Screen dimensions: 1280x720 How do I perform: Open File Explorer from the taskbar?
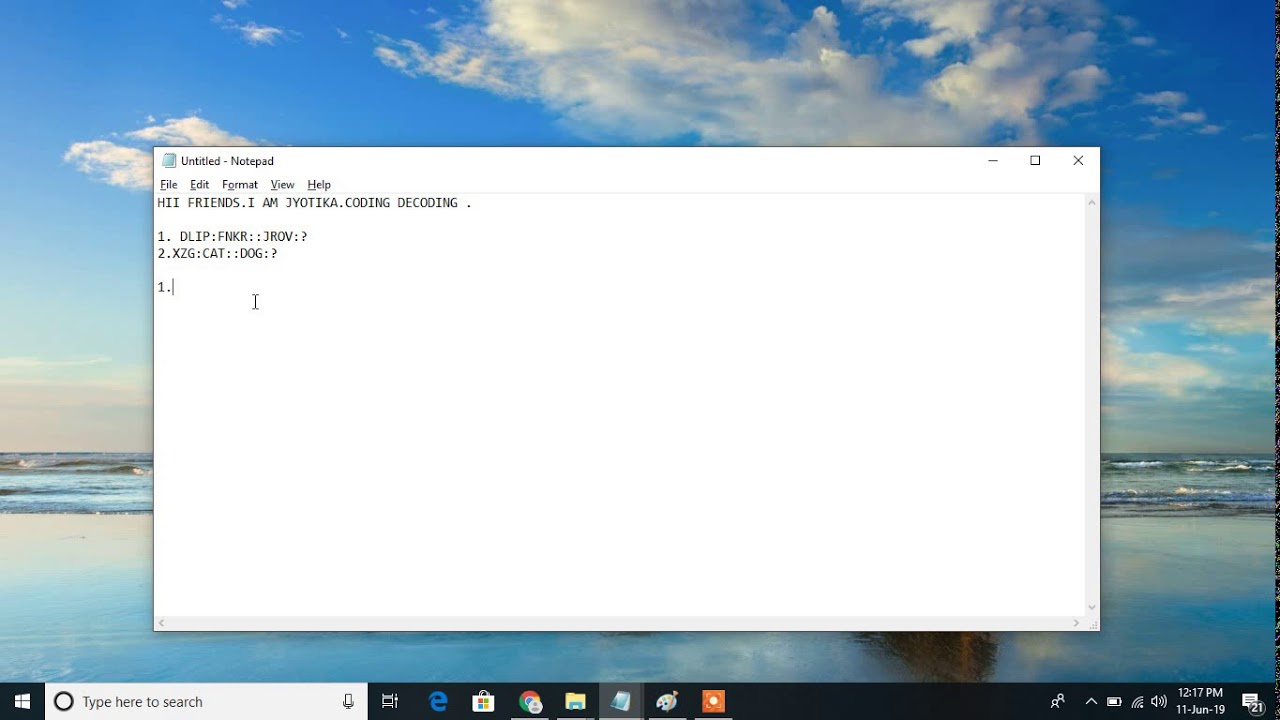(x=575, y=702)
